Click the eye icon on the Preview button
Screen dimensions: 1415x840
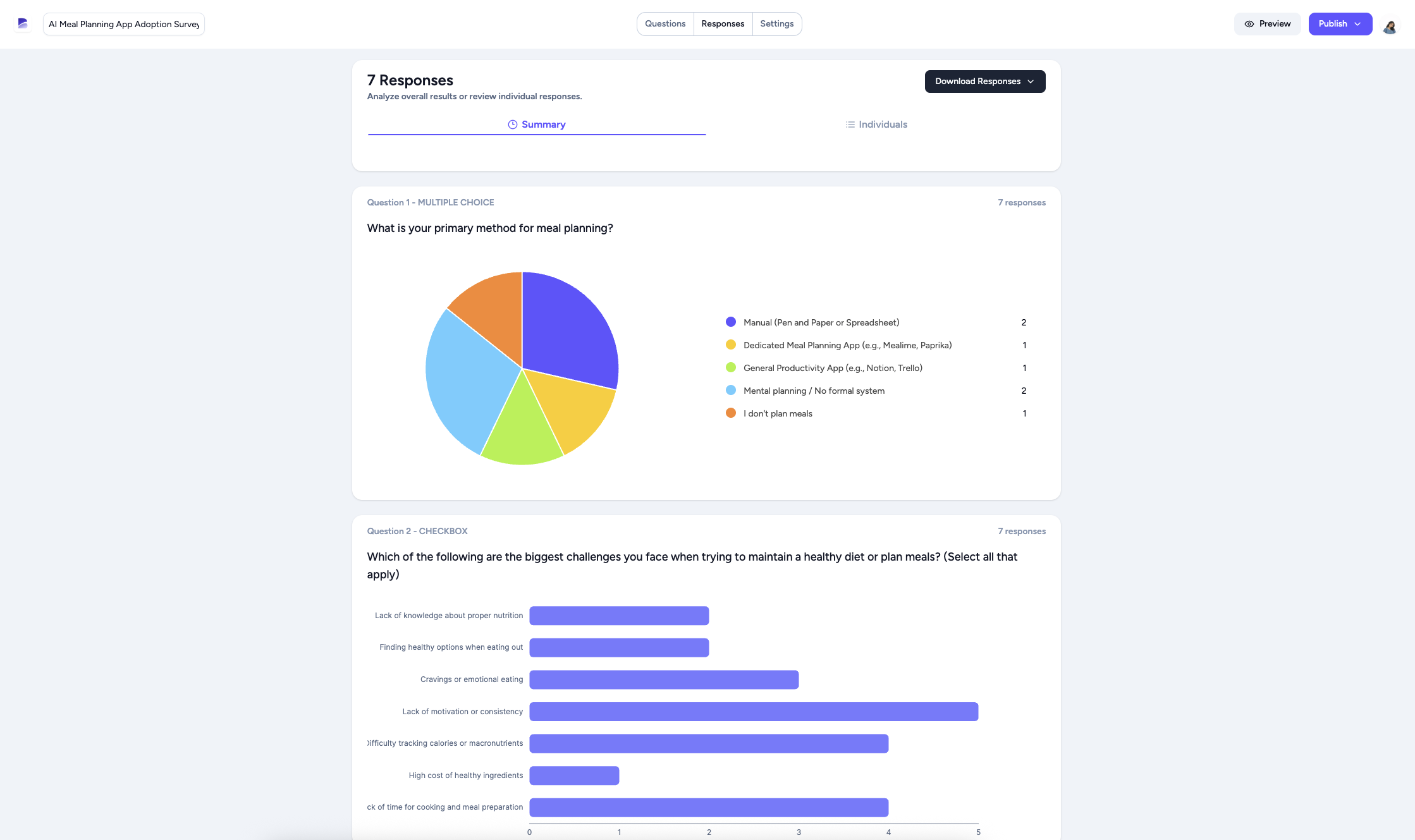1249,24
